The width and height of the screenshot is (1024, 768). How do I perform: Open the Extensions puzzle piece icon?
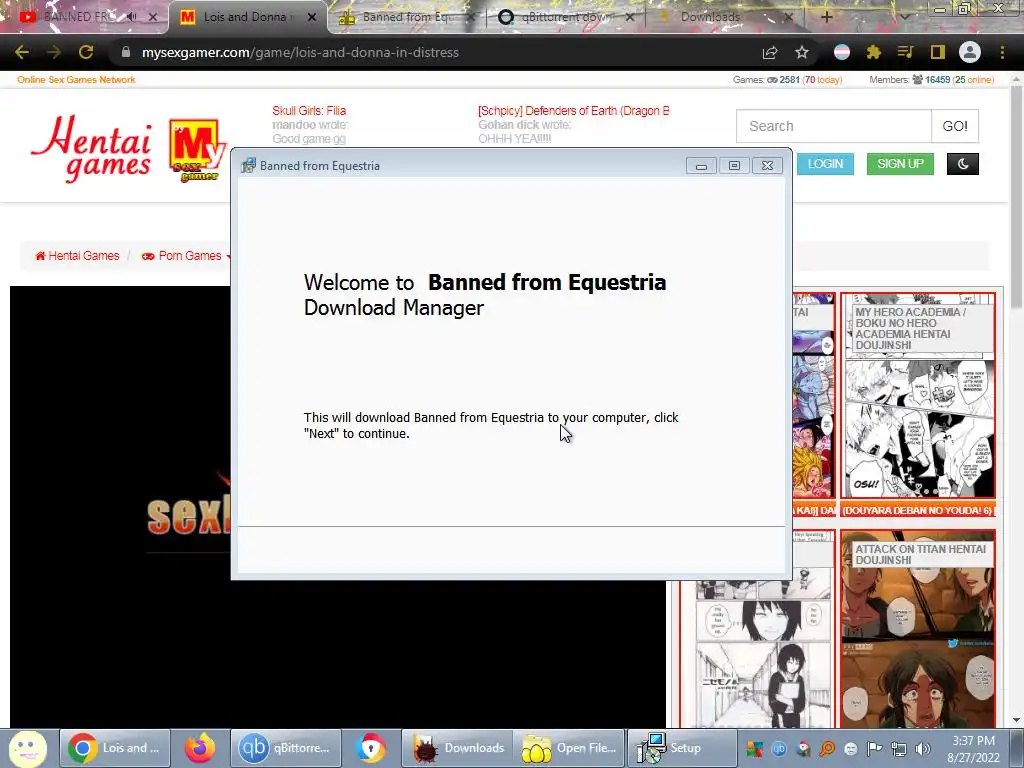click(x=874, y=52)
